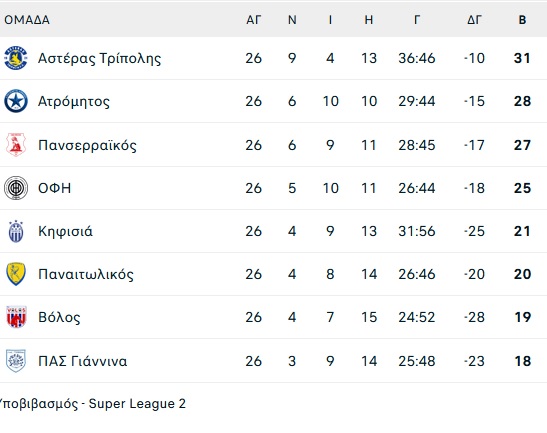Click the ΟΜΑΔΑ column header
The image size is (547, 433).
[x=27, y=20]
